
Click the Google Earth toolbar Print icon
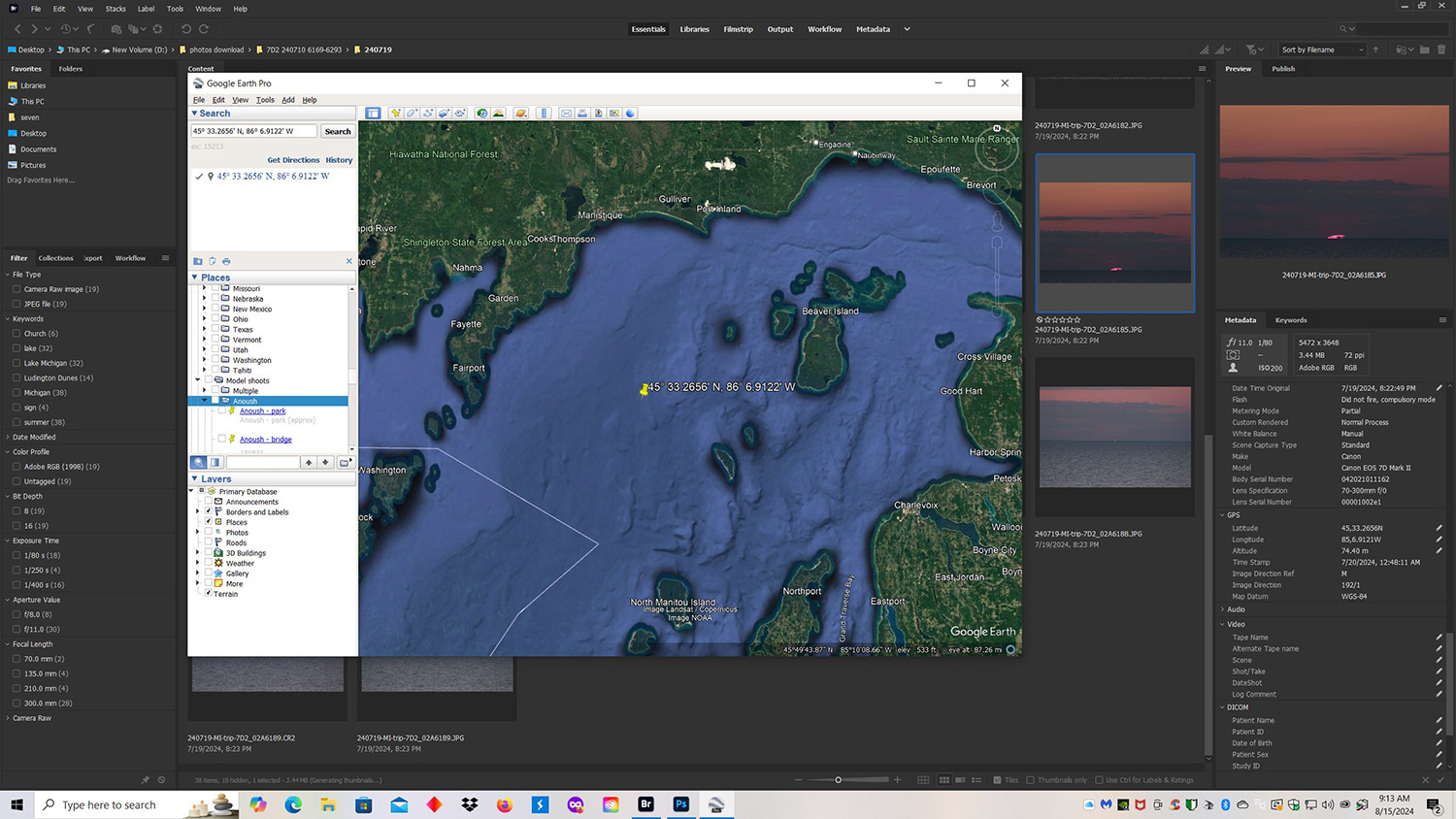click(582, 114)
